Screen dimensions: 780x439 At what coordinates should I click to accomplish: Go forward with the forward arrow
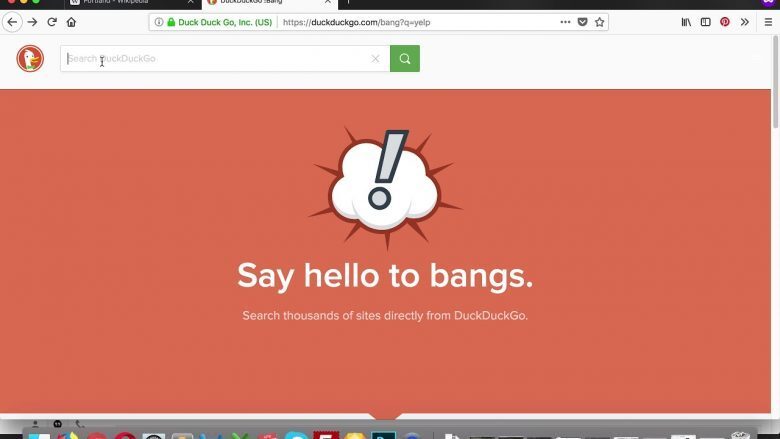[32, 22]
